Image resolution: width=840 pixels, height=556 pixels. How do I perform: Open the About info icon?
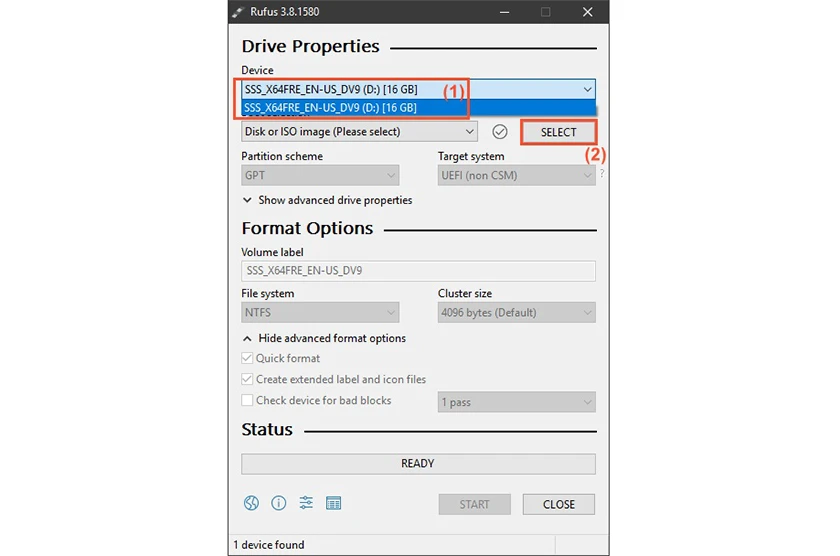279,503
